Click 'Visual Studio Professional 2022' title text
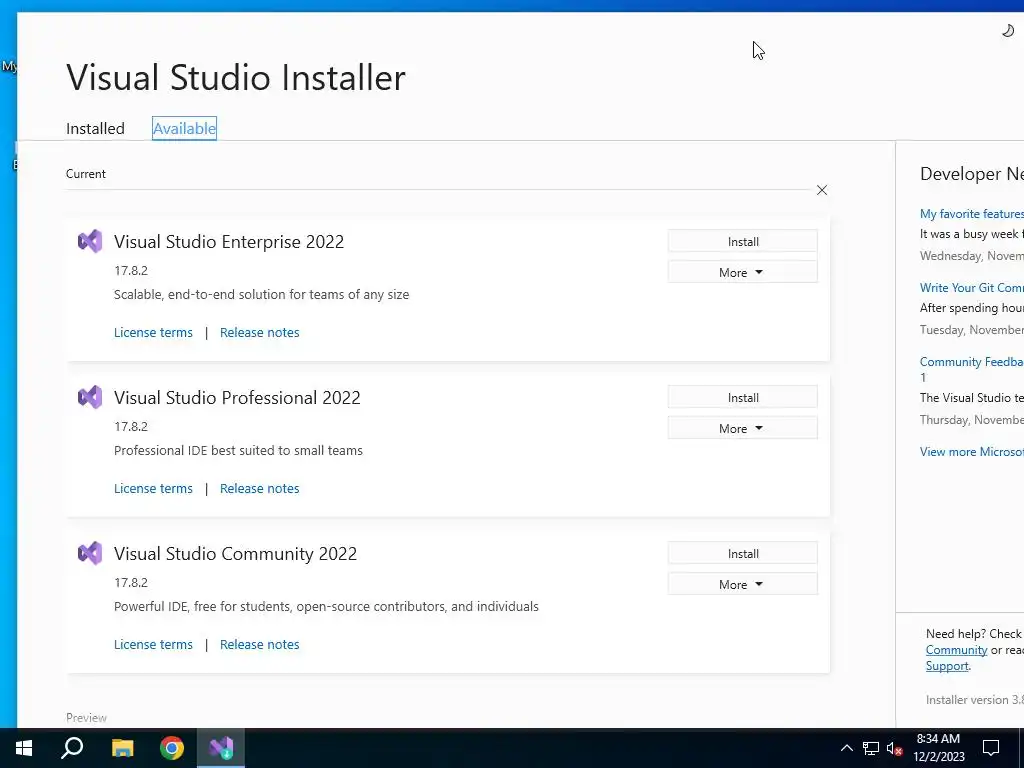 (x=237, y=397)
